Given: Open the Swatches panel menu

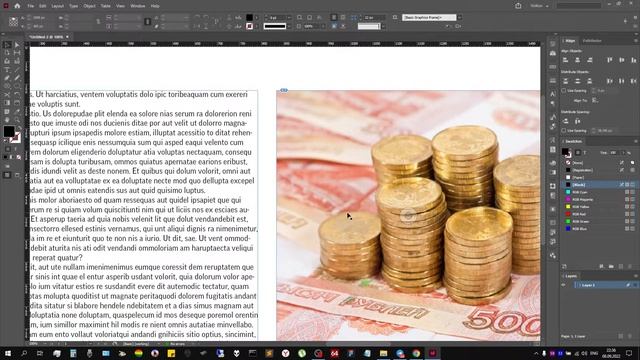Looking at the screenshot, I should (x=636, y=141).
